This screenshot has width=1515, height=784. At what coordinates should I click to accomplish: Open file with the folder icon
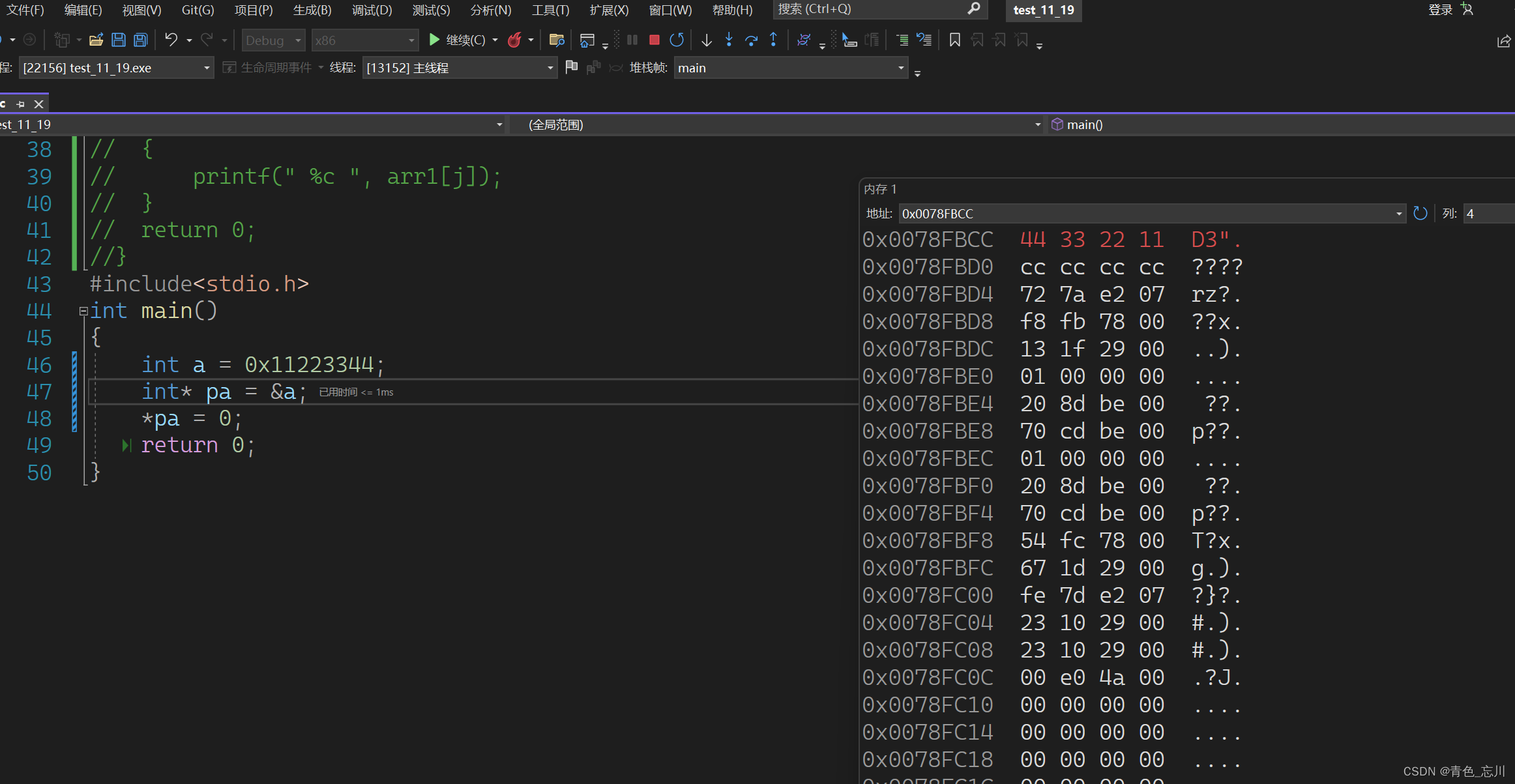96,40
